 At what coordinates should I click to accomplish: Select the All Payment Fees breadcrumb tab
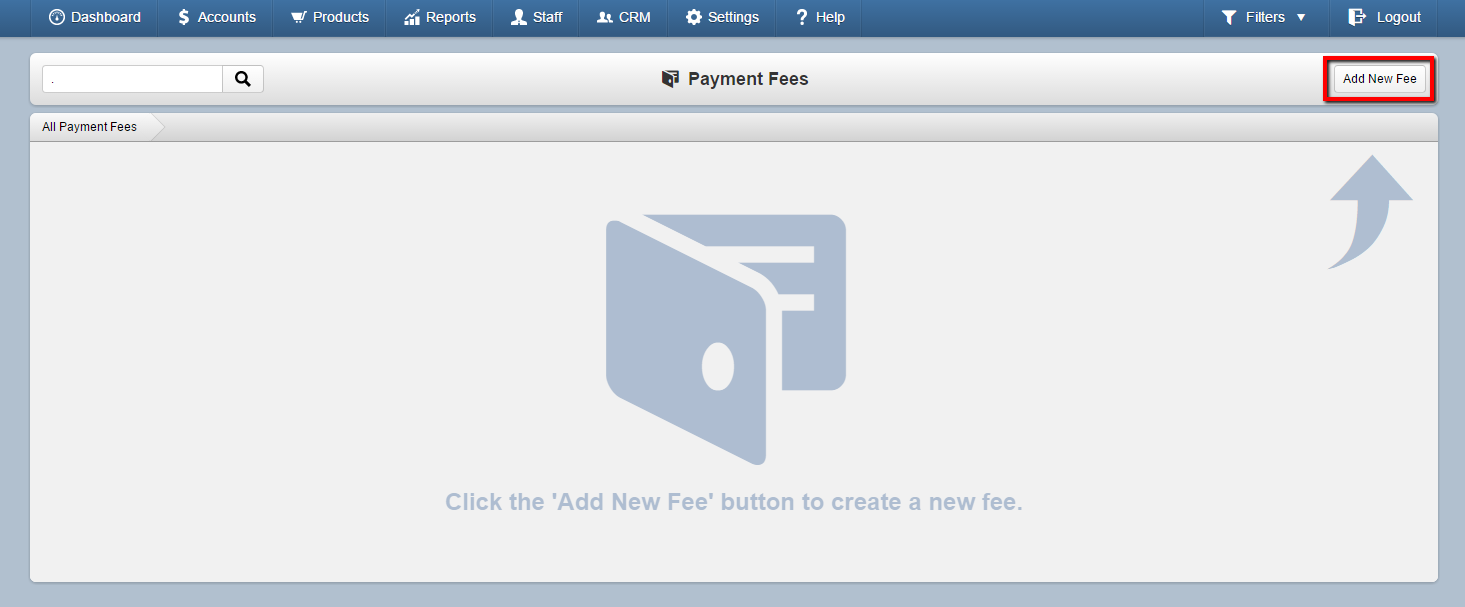click(x=90, y=127)
